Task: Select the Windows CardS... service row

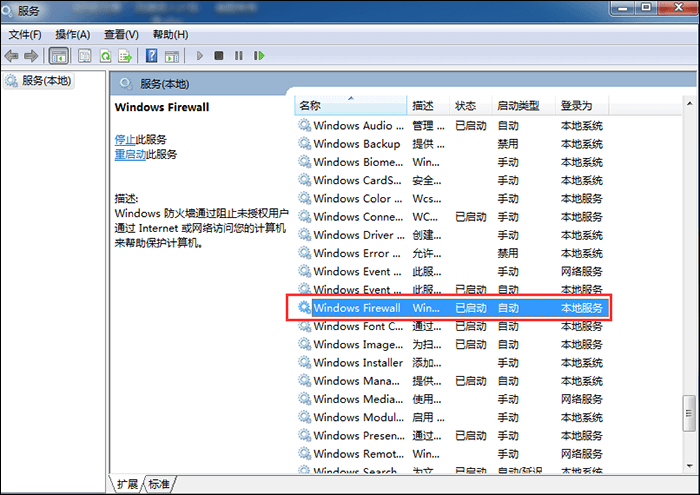Action: pos(452,180)
